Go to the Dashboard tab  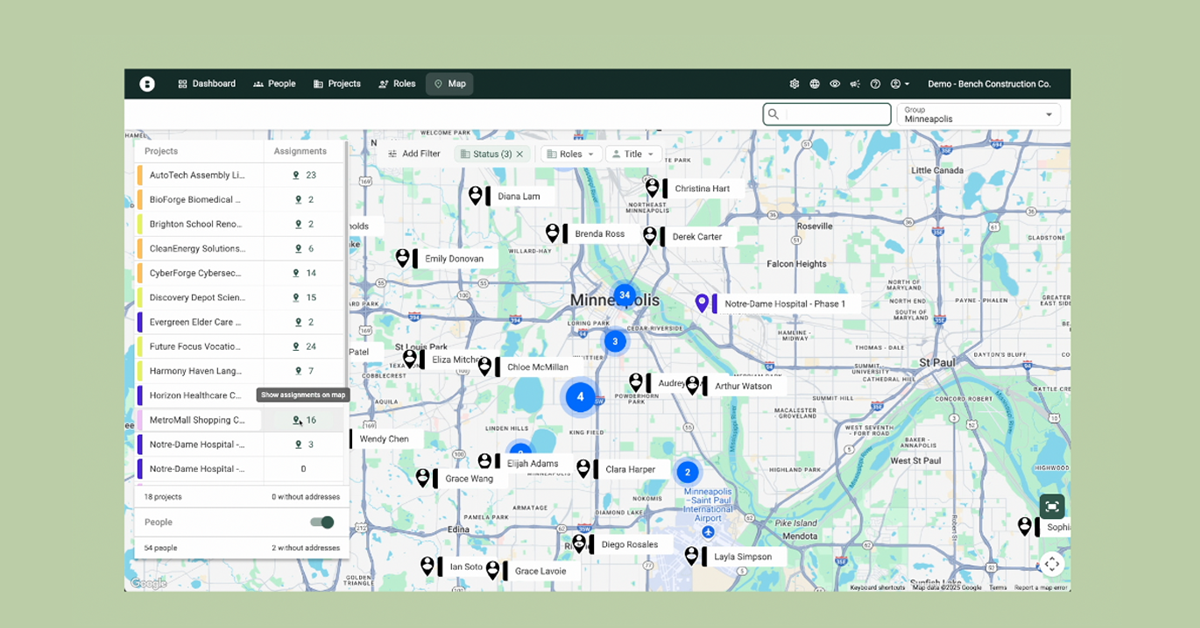click(x=207, y=84)
